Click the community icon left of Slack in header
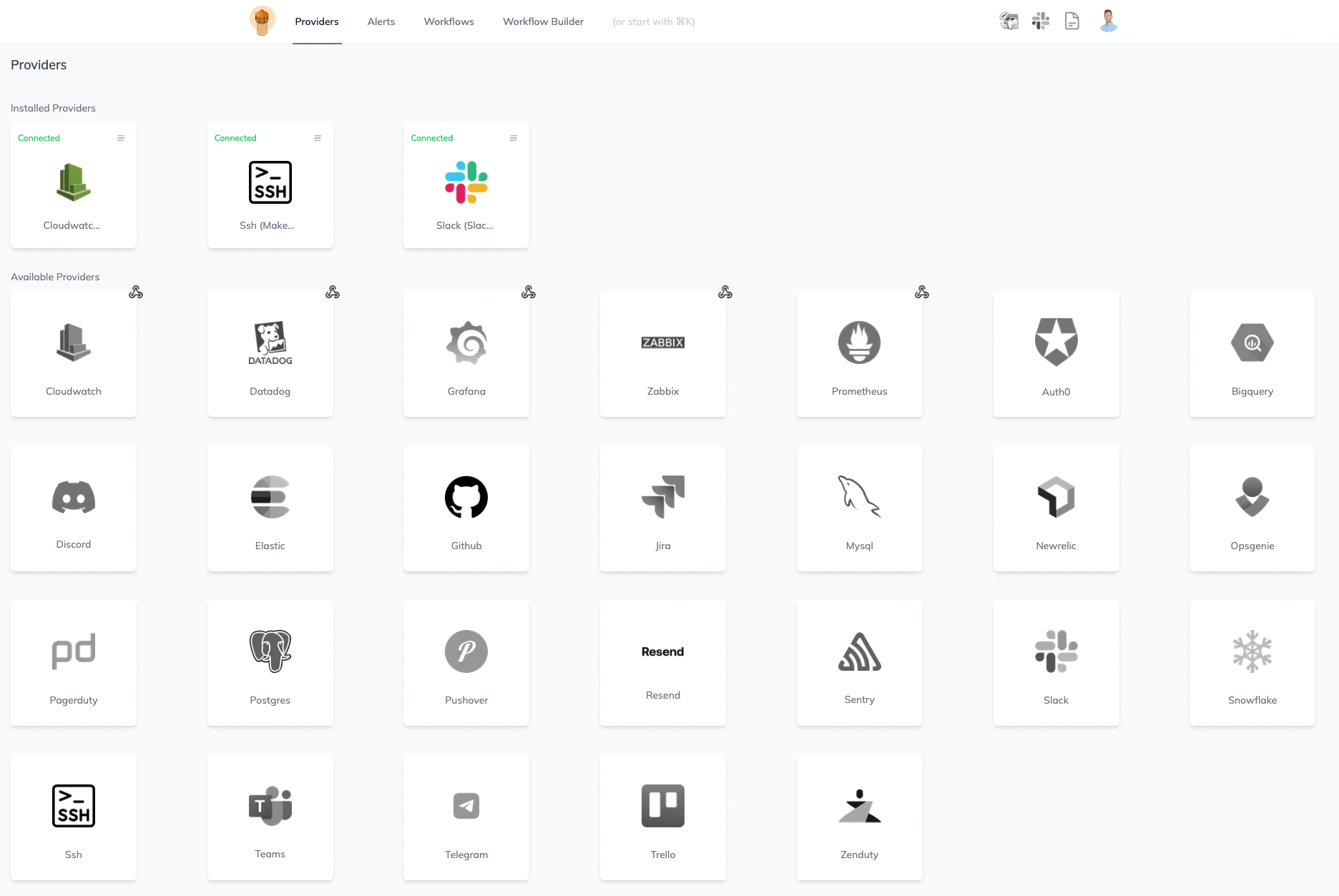The width and height of the screenshot is (1339, 896). 1009,21
